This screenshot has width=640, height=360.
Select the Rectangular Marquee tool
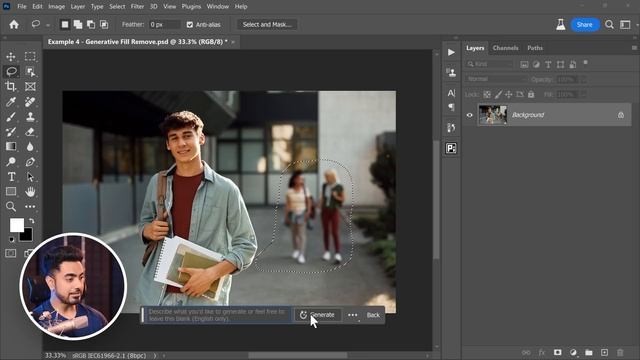pyautogui.click(x=30, y=56)
